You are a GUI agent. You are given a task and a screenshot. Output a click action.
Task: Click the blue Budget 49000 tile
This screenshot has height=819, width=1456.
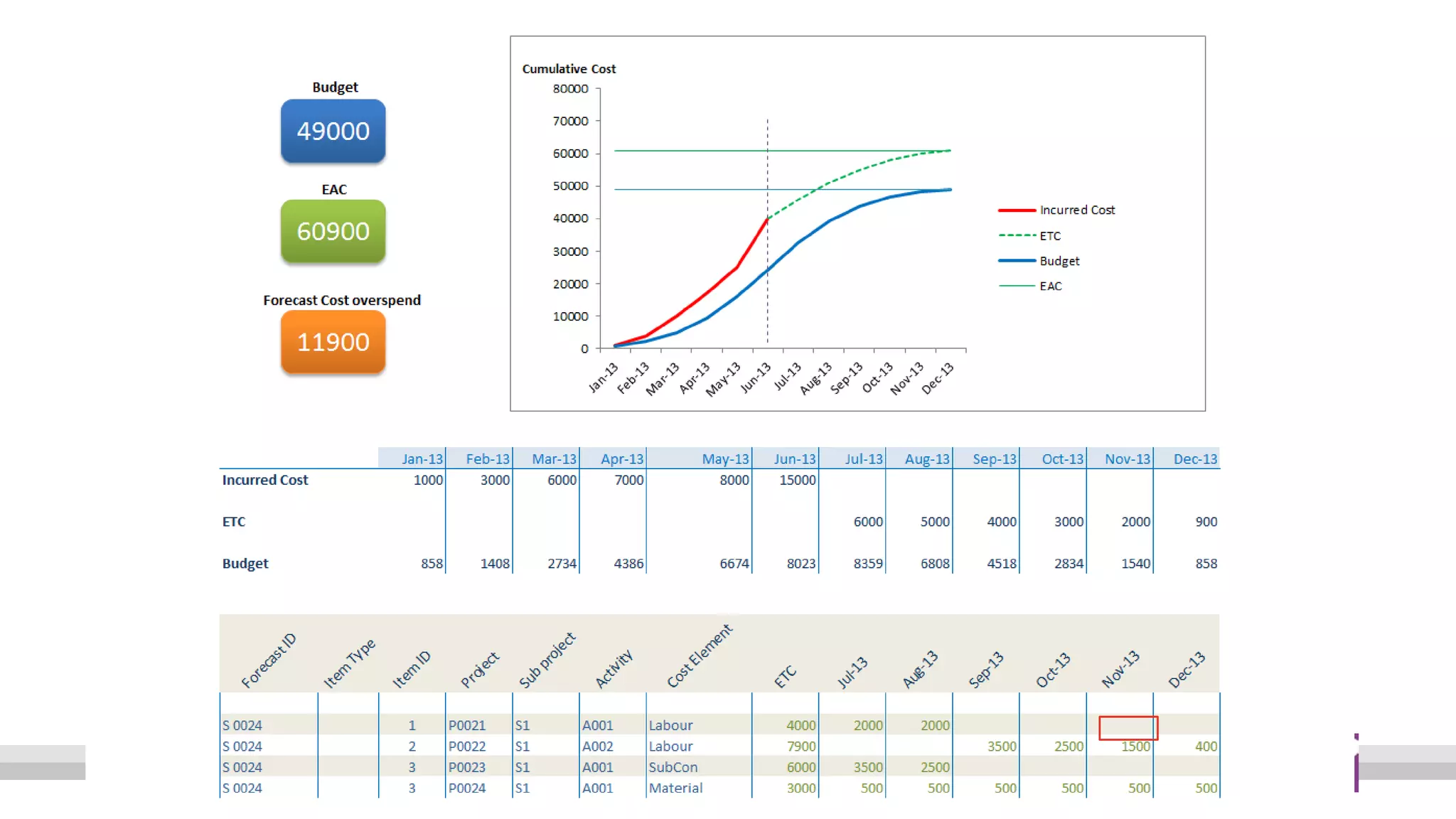[333, 131]
